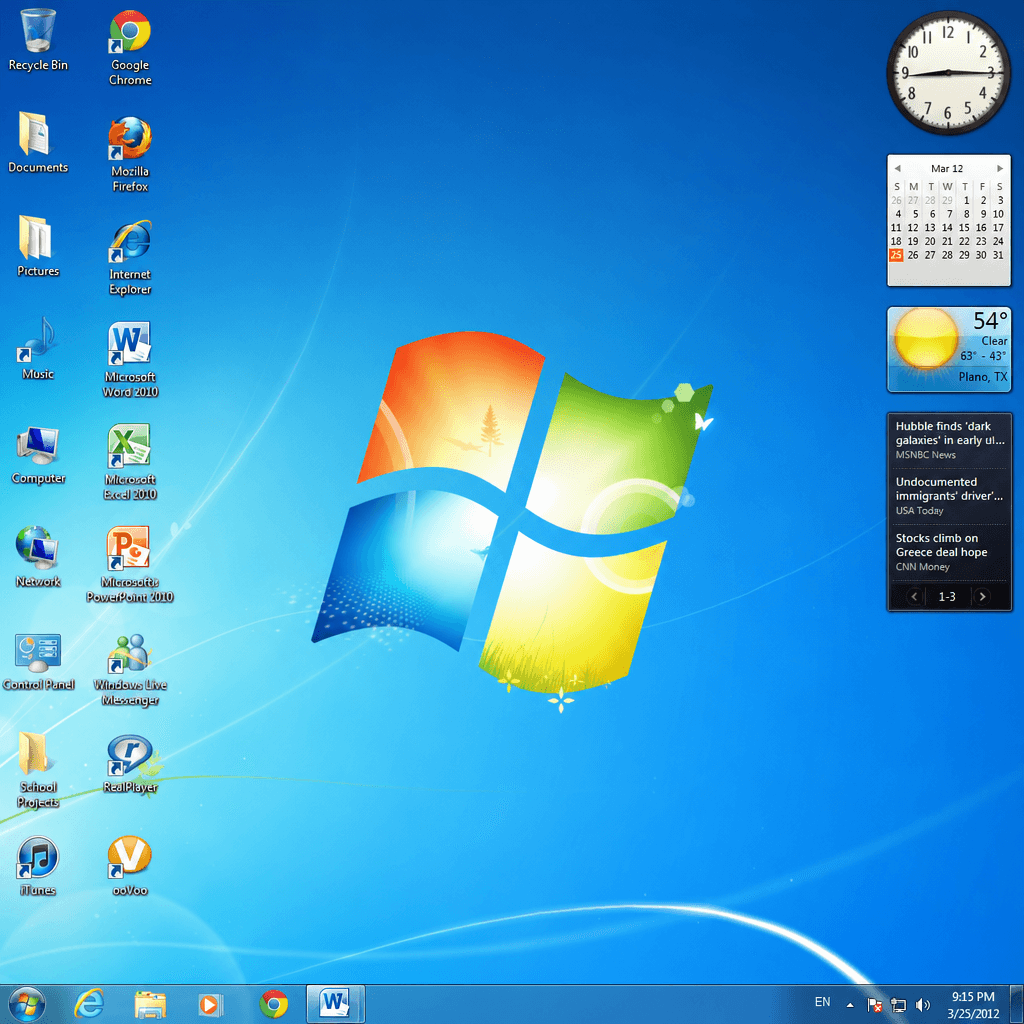This screenshot has width=1024, height=1024.
Task: Select March 31 in the calendar gadget
Action: [999, 255]
